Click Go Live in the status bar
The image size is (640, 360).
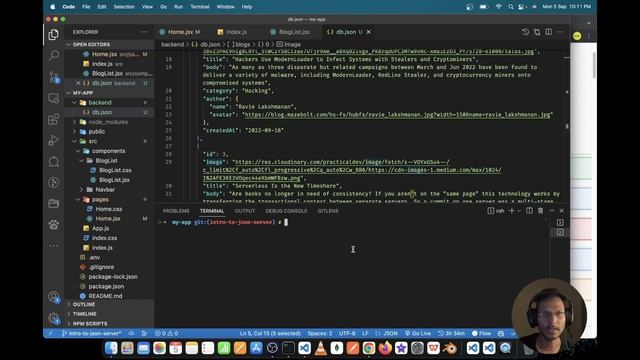coord(418,333)
